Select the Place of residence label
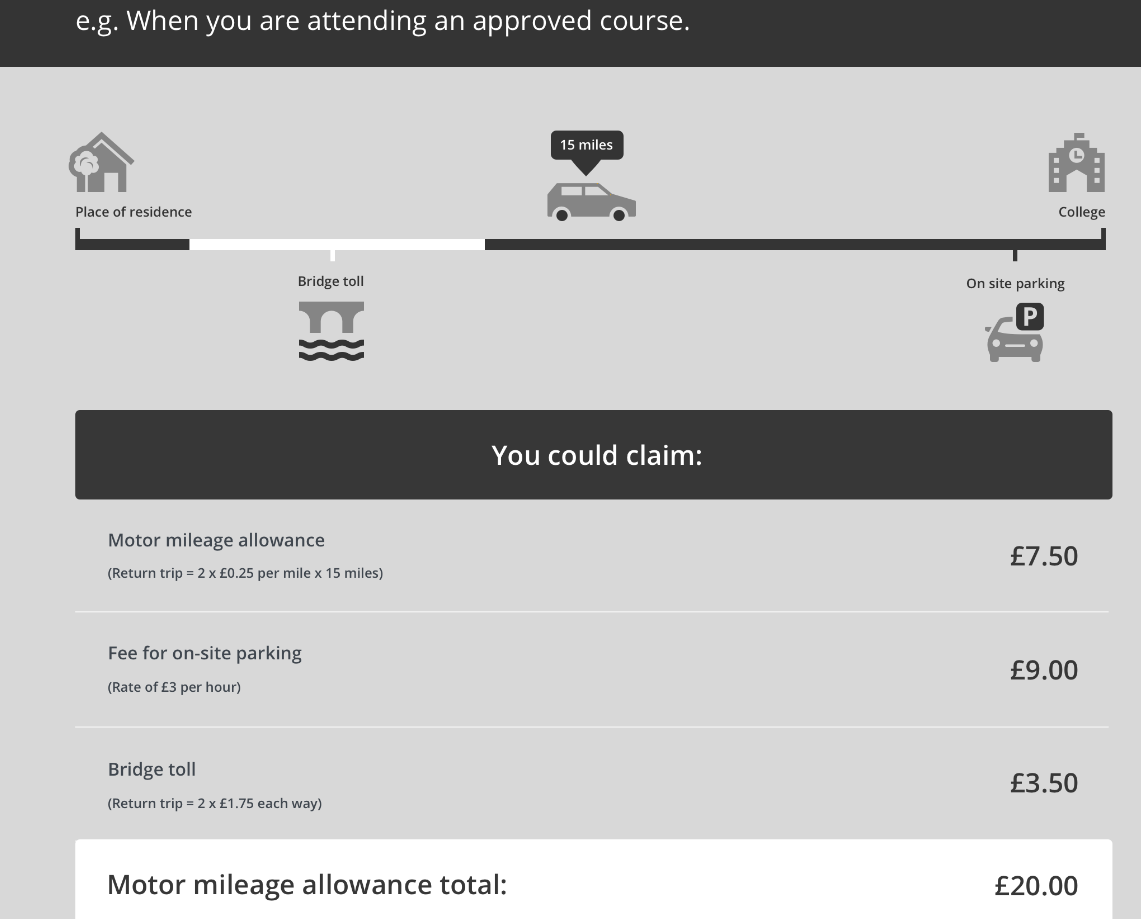The height and width of the screenshot is (919, 1141). tap(134, 212)
